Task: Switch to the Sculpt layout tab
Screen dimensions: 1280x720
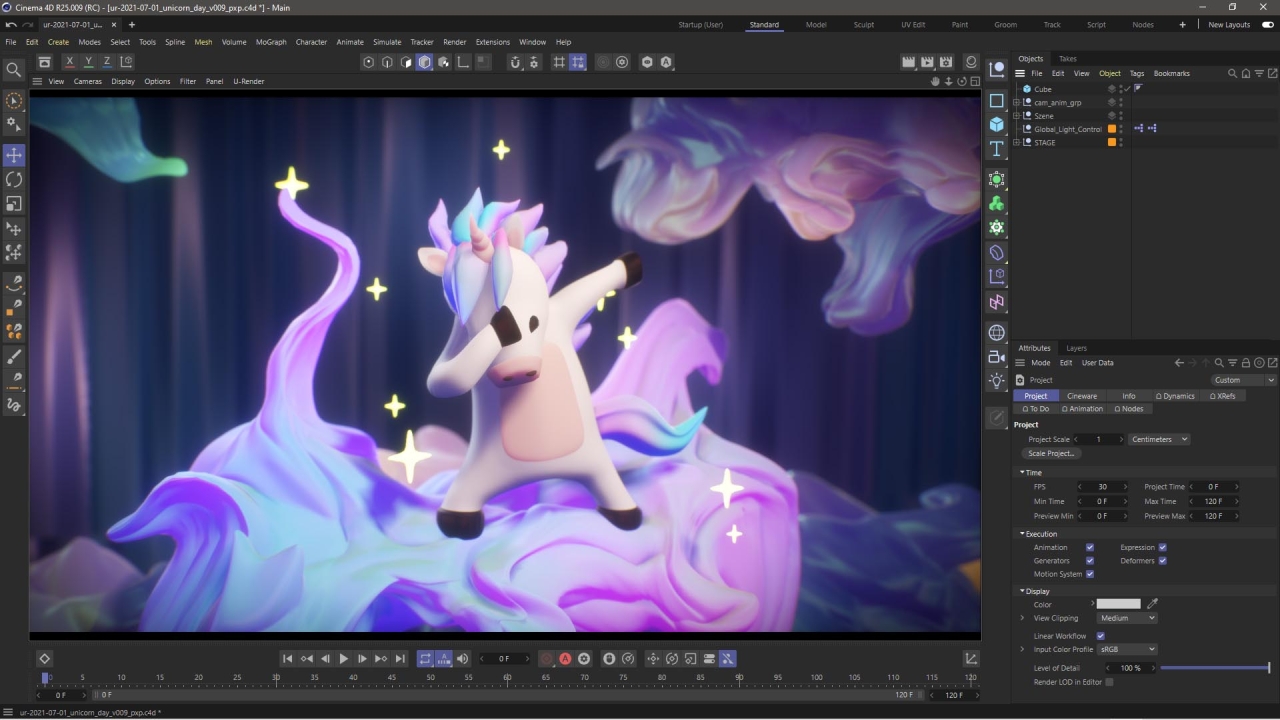Action: 863,25
